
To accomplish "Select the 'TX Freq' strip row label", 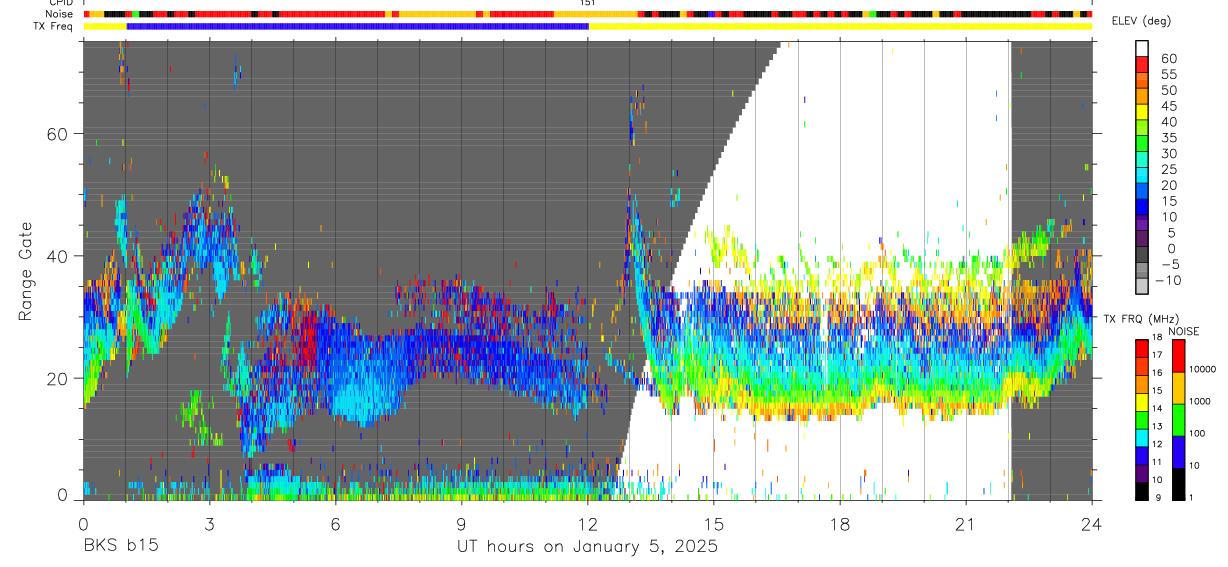I will [54, 26].
